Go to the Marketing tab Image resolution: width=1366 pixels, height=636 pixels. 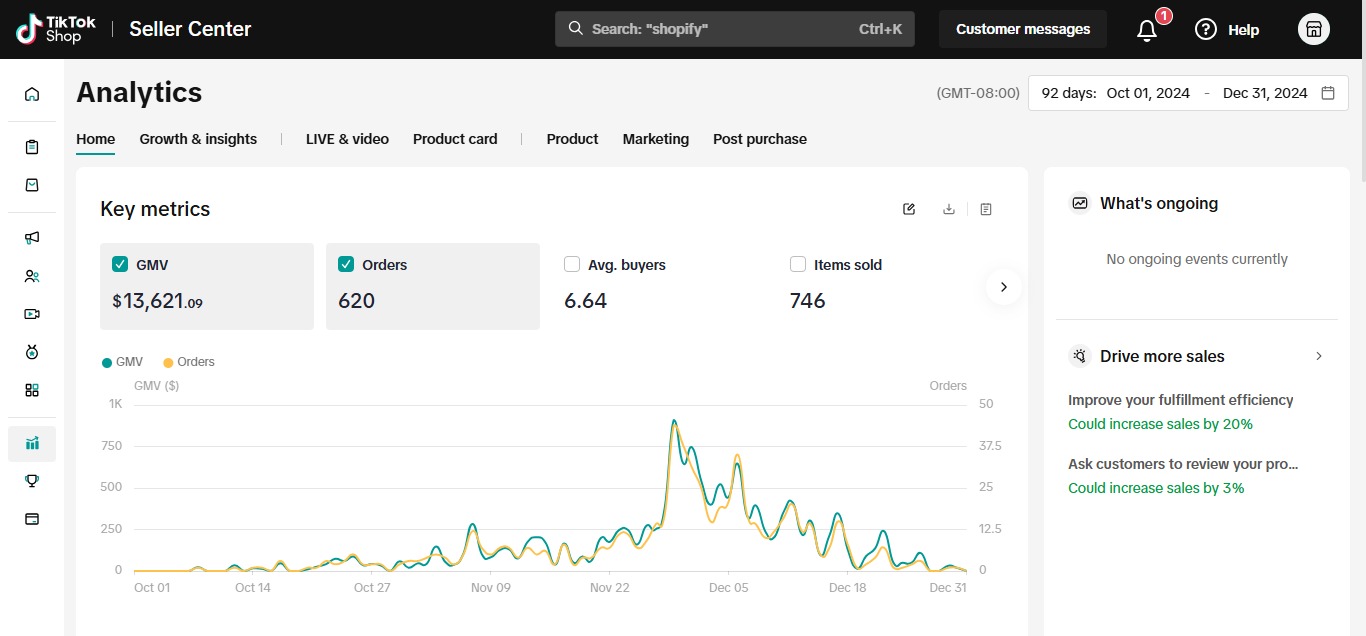pyautogui.click(x=656, y=139)
